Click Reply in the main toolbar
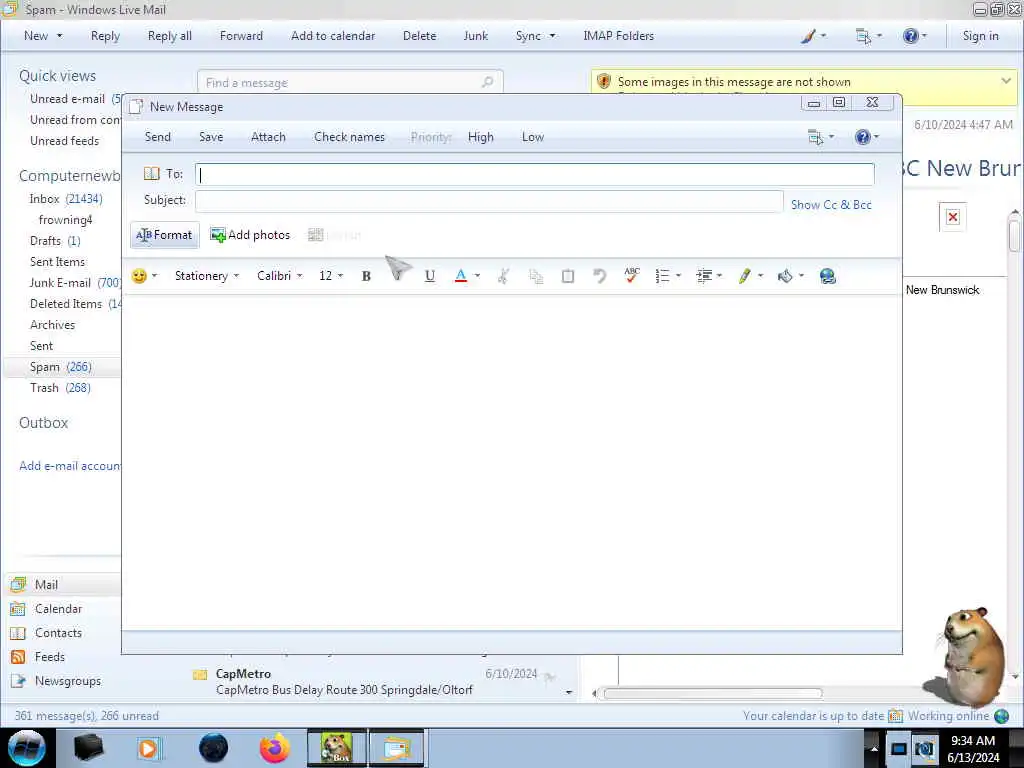1024x768 pixels. 105,36
